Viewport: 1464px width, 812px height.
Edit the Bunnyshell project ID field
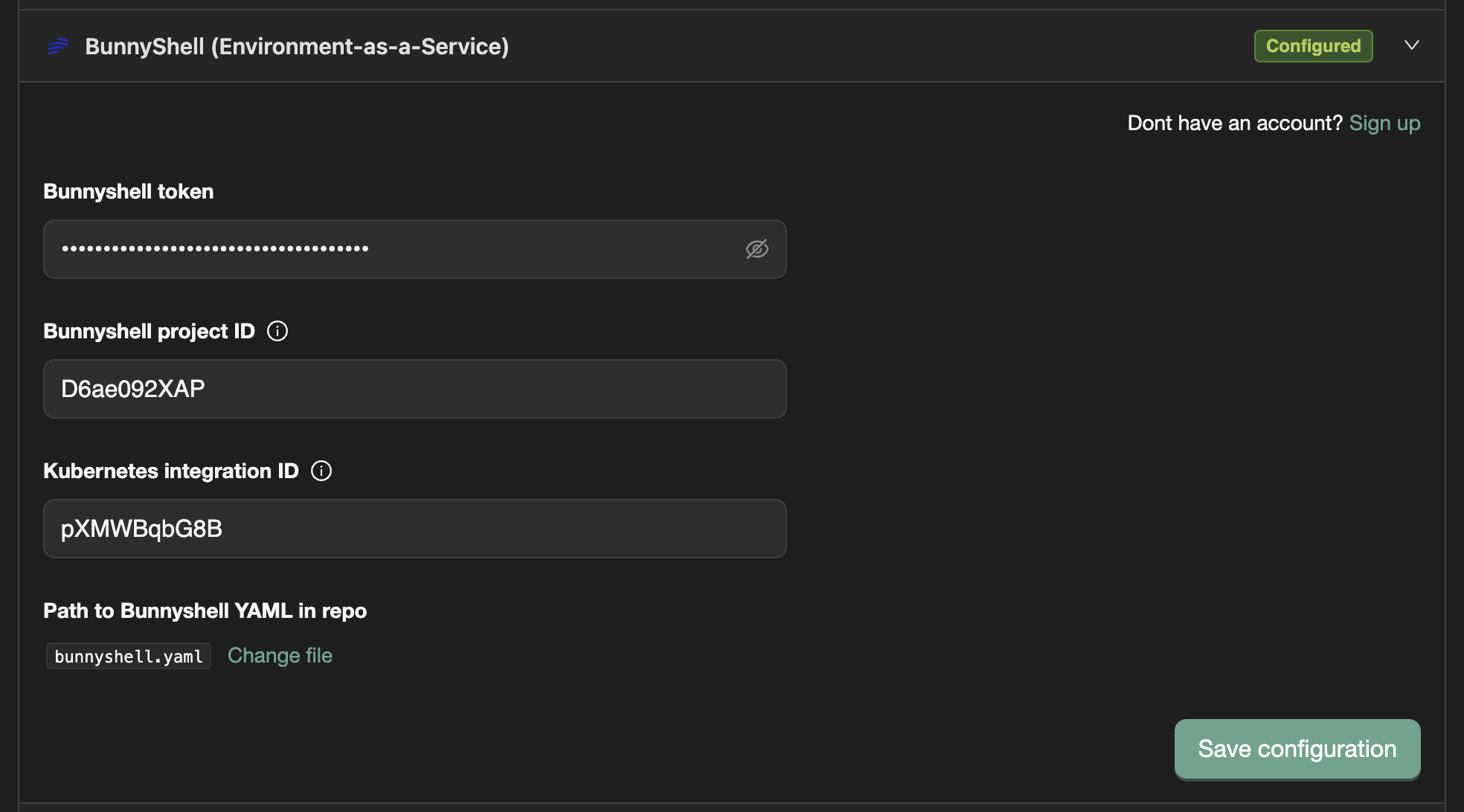(x=415, y=389)
